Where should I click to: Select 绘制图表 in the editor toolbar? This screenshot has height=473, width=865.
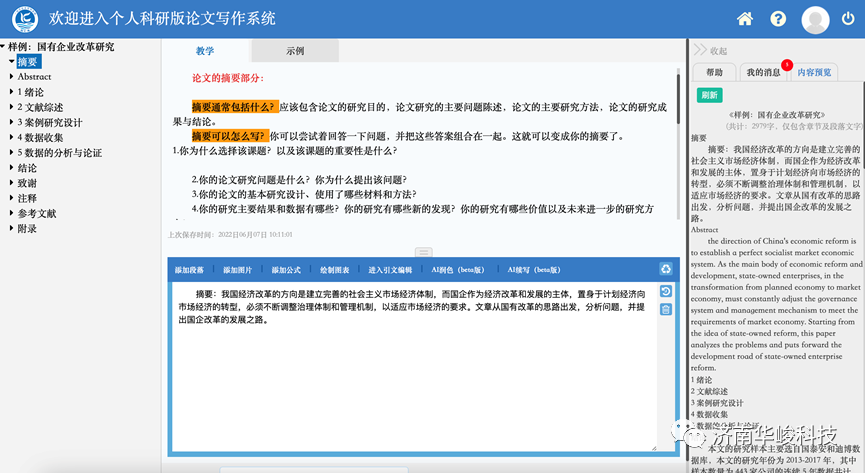click(x=335, y=270)
